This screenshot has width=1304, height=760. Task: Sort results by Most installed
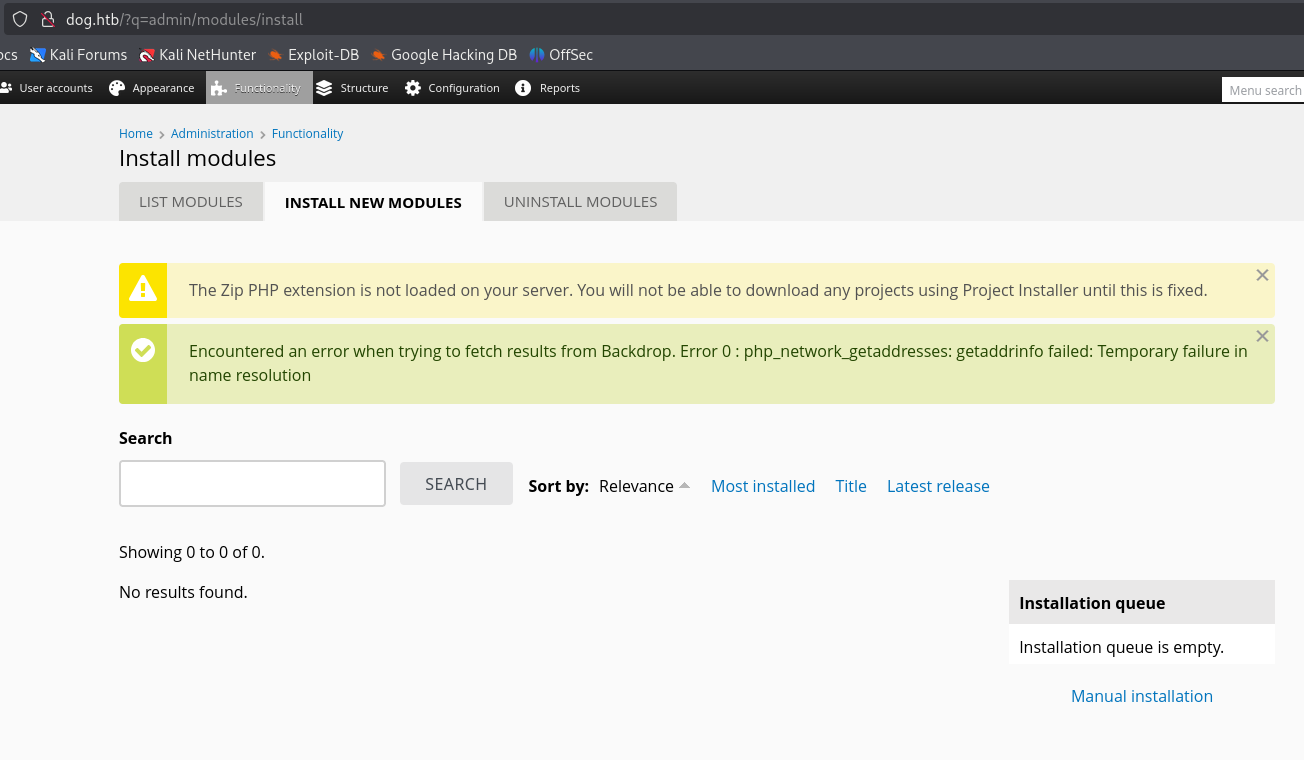tap(762, 486)
